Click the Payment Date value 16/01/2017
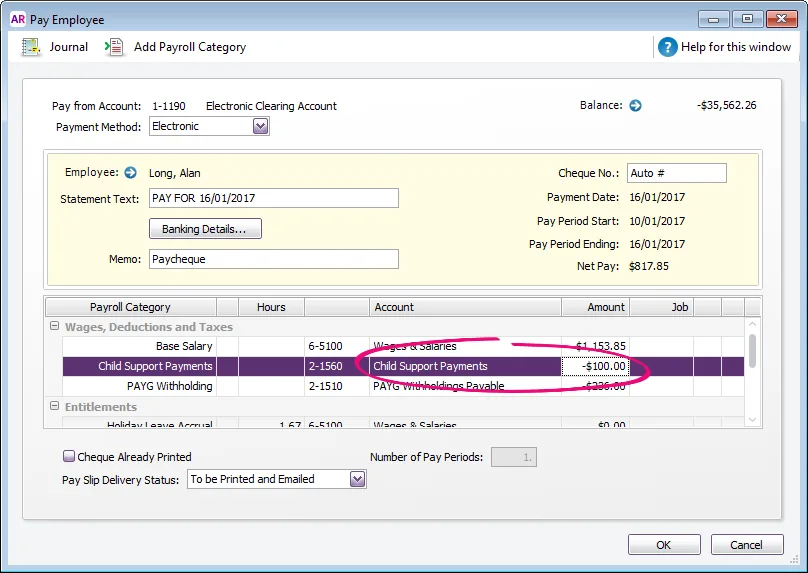Viewport: 808px width, 573px height. point(657,197)
